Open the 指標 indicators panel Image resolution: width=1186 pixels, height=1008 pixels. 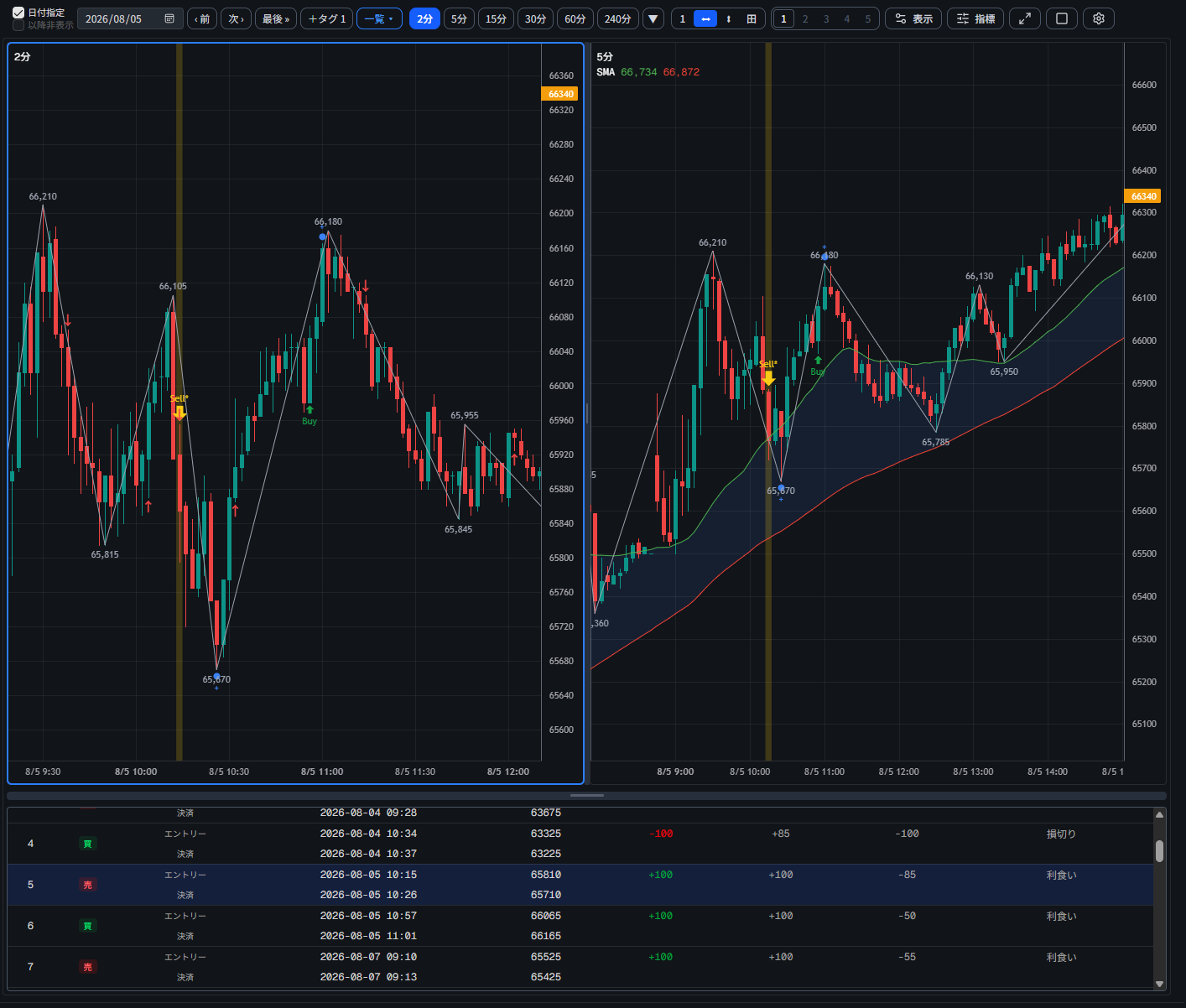975,18
